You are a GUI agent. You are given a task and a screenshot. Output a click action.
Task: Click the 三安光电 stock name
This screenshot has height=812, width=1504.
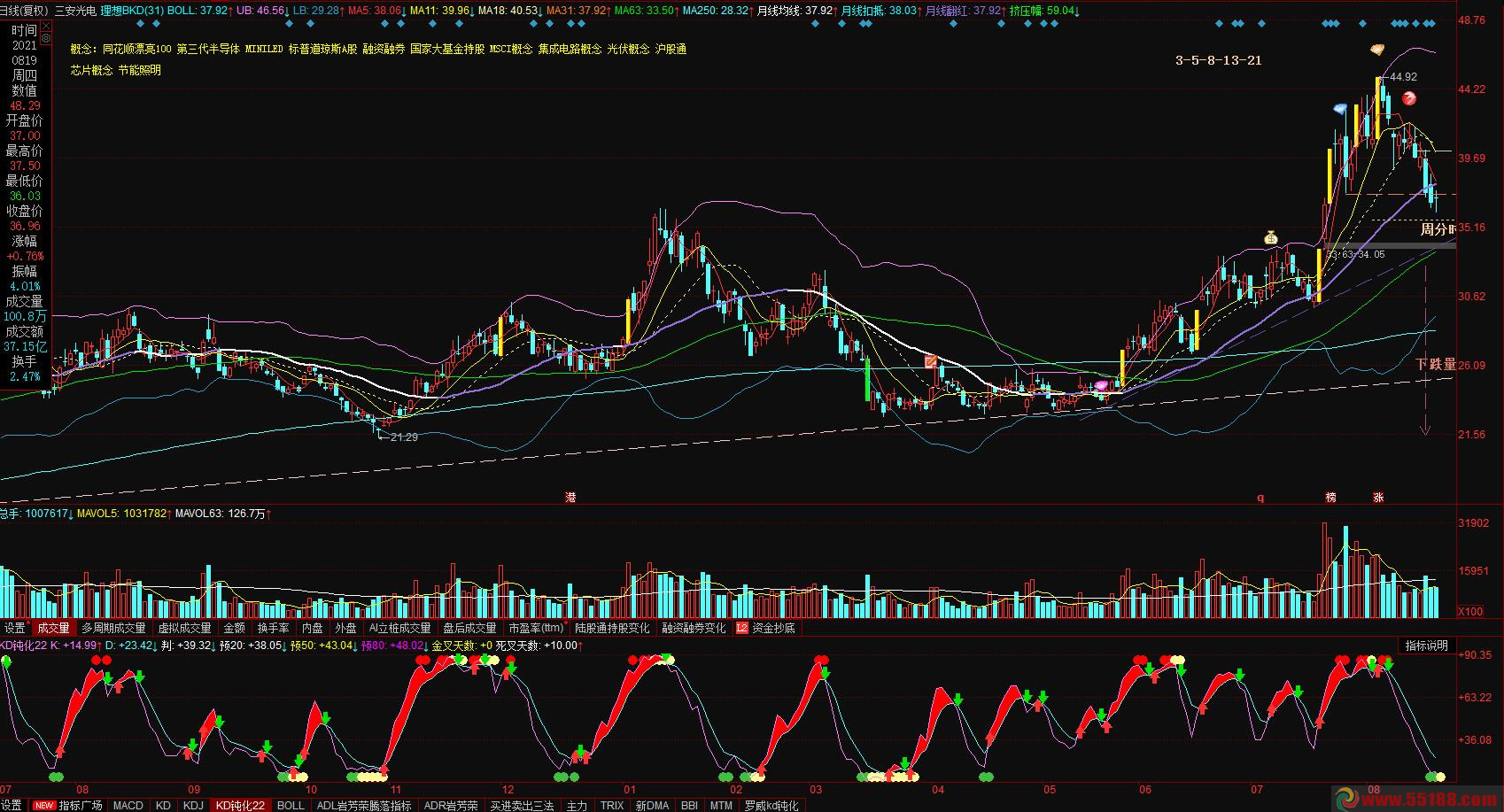[75, 11]
